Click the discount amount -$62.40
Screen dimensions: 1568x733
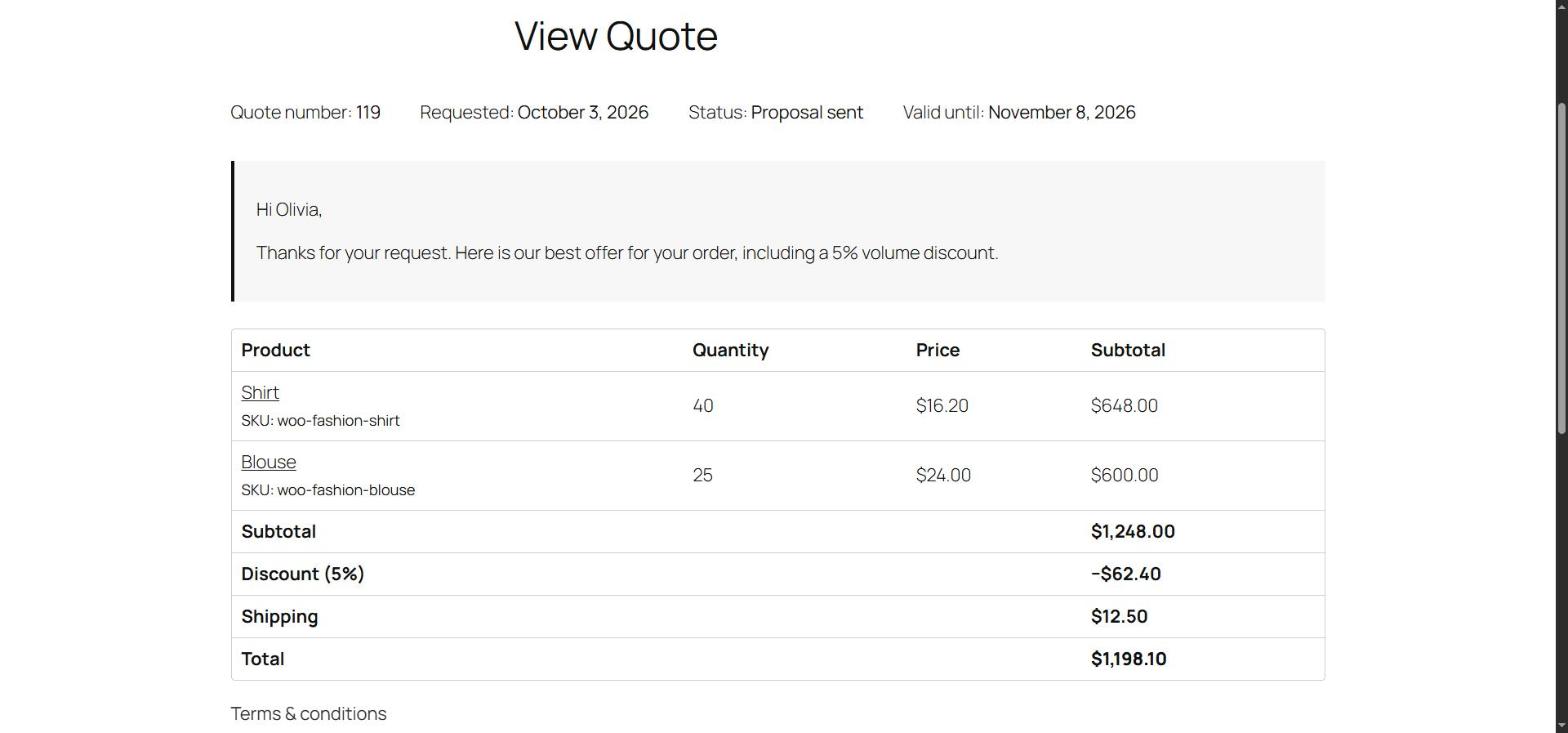(x=1126, y=574)
